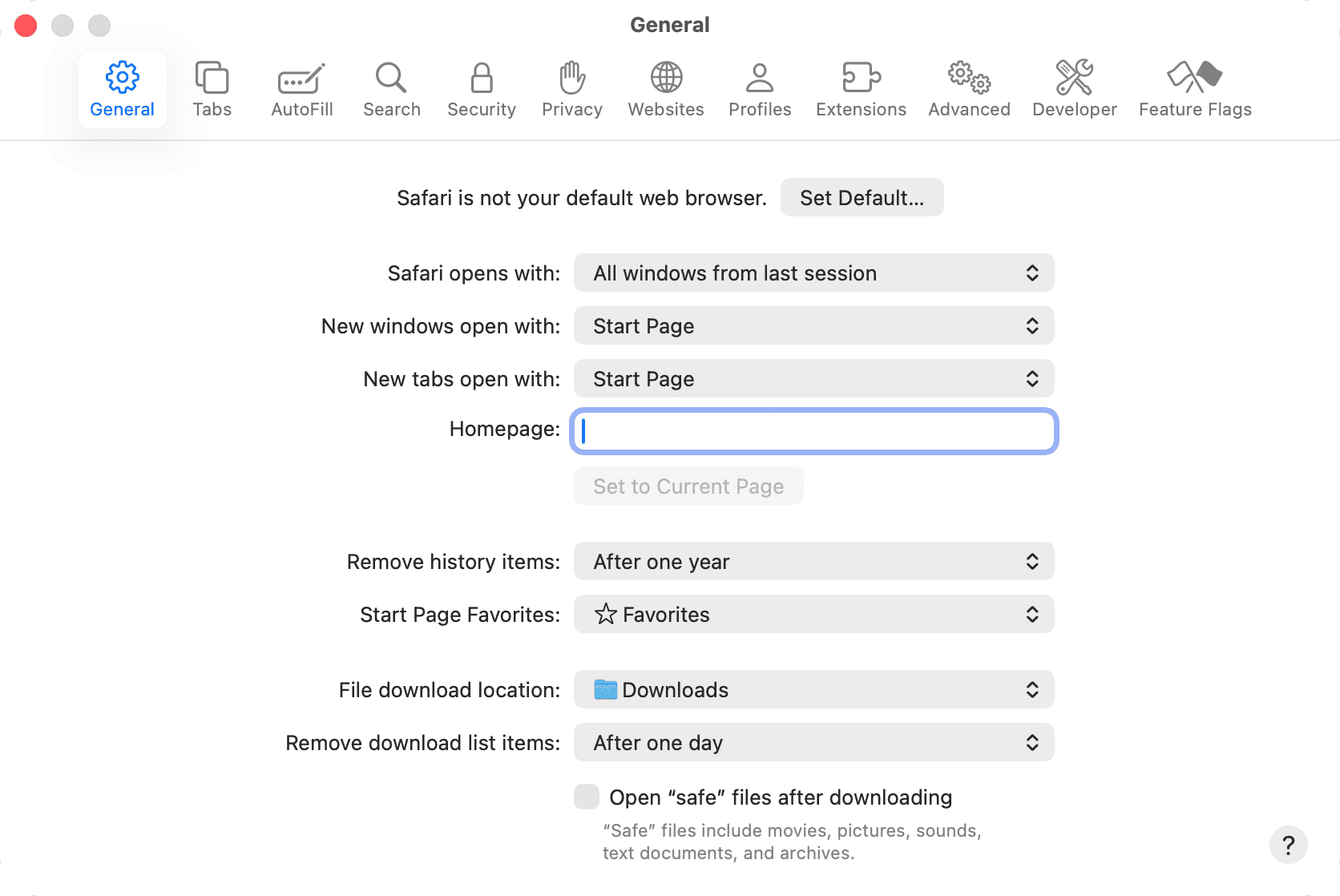
Task: Click the Set Default… button
Action: 862,198
